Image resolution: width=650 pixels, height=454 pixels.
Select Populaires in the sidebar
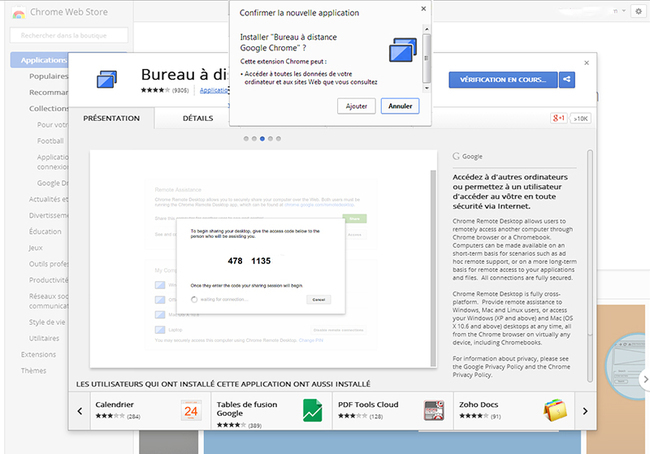tap(48, 76)
